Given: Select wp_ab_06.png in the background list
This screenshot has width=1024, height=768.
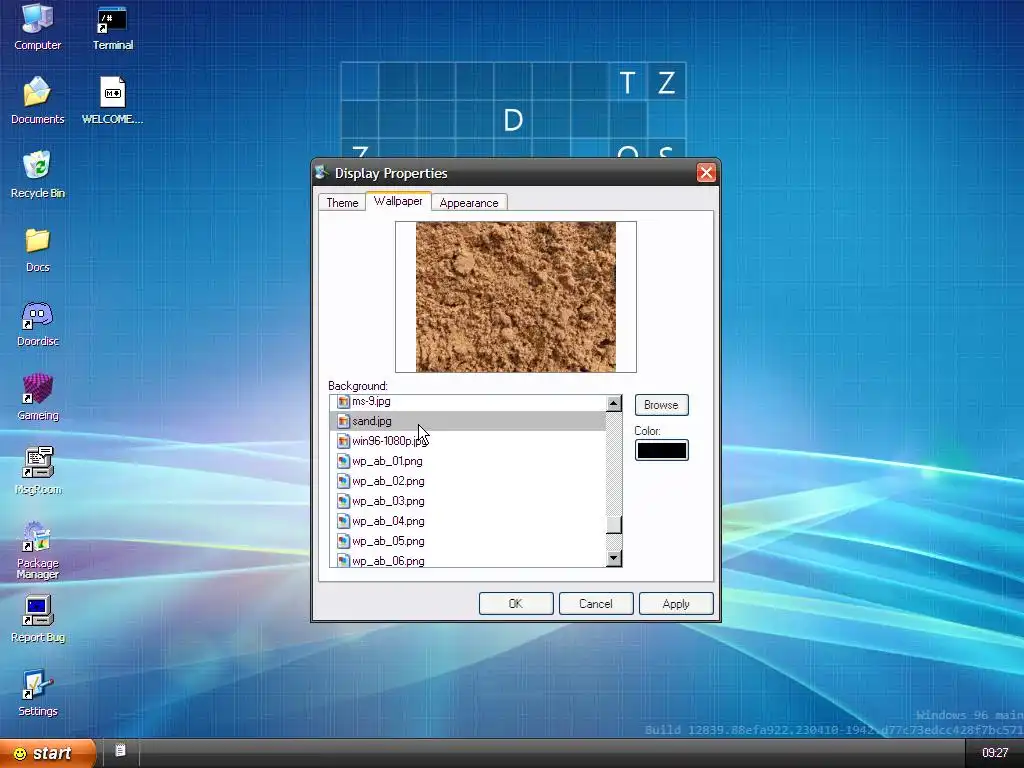Looking at the screenshot, I should [x=468, y=560].
